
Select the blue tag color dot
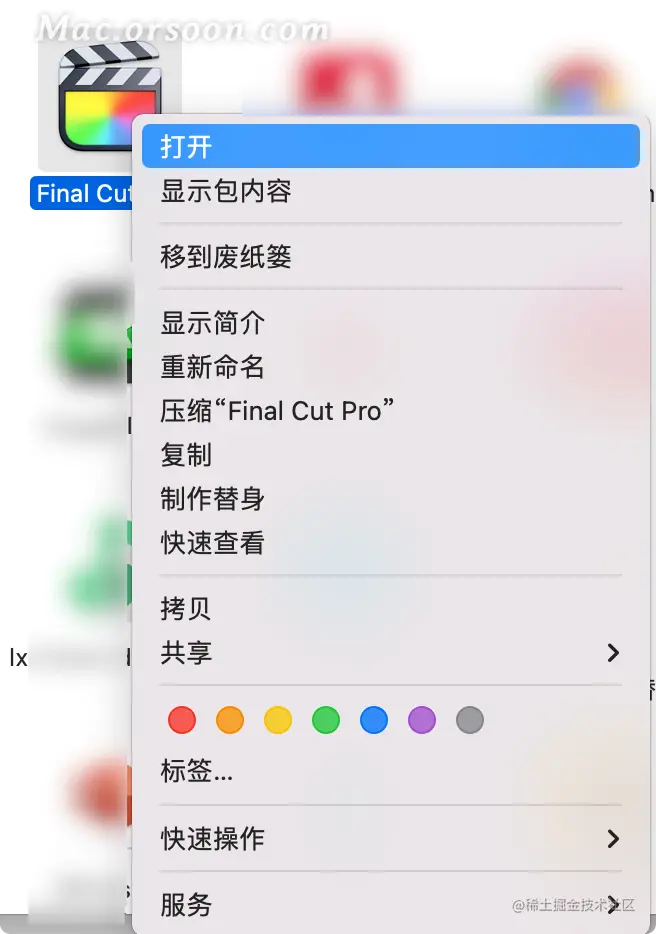tap(374, 720)
